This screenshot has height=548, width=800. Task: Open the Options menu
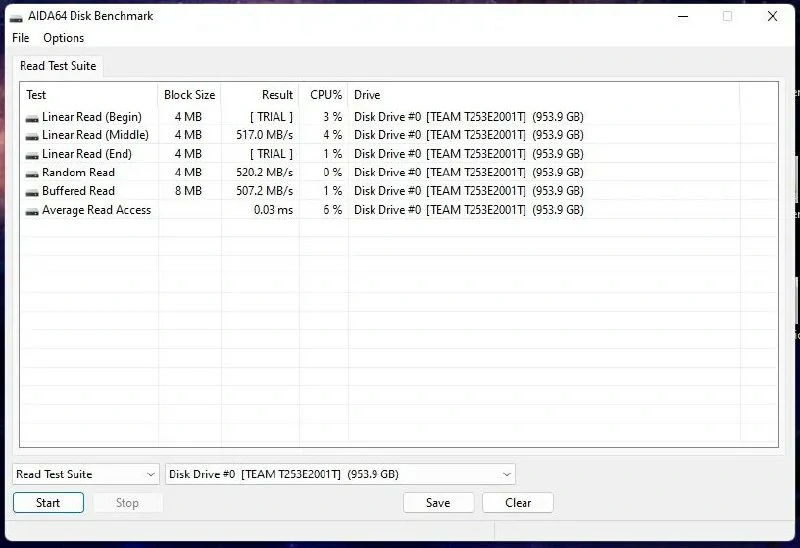click(63, 38)
